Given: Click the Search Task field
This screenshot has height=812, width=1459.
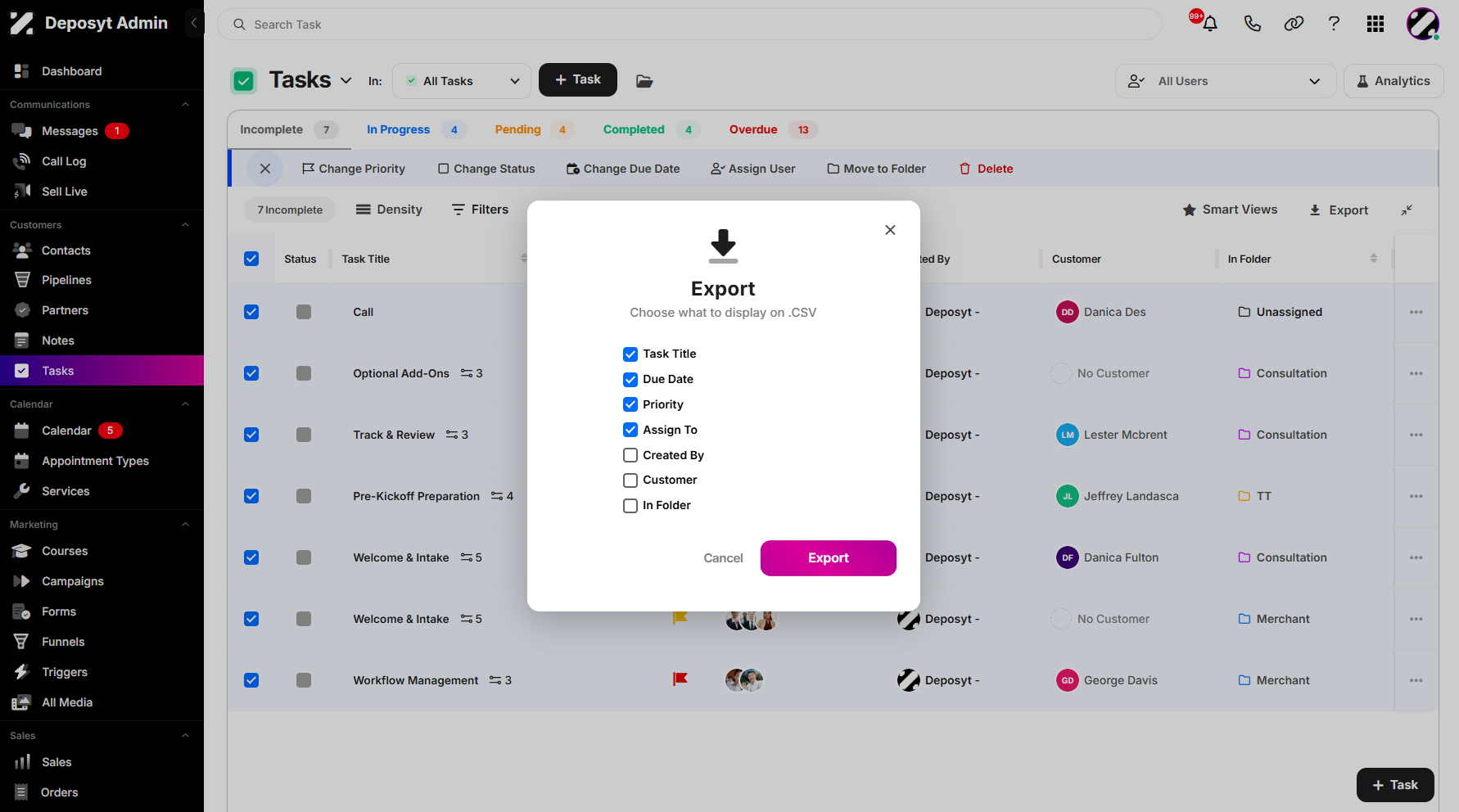Looking at the screenshot, I should [x=689, y=25].
